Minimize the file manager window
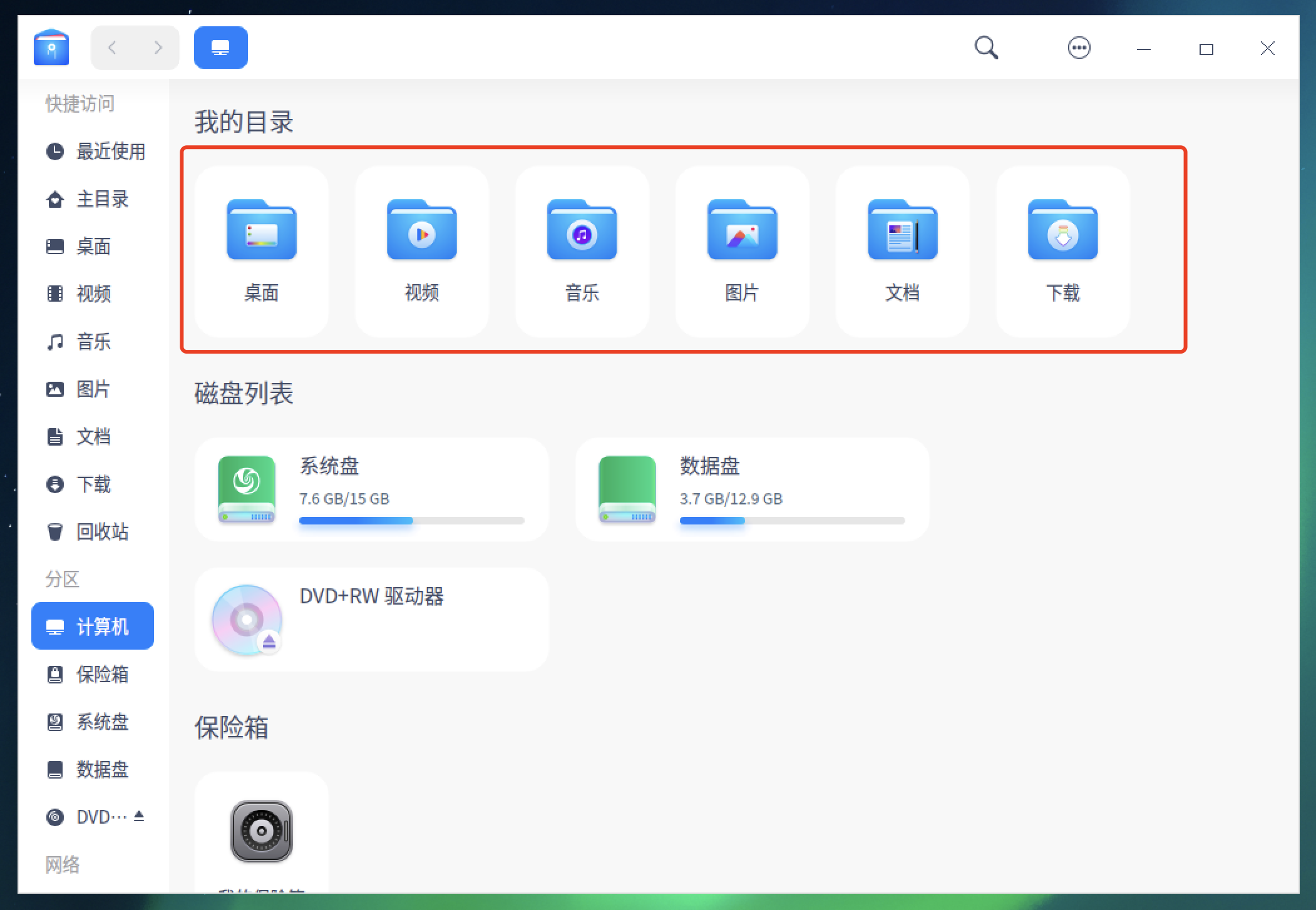The height and width of the screenshot is (910, 1316). pyautogui.click(x=1144, y=49)
